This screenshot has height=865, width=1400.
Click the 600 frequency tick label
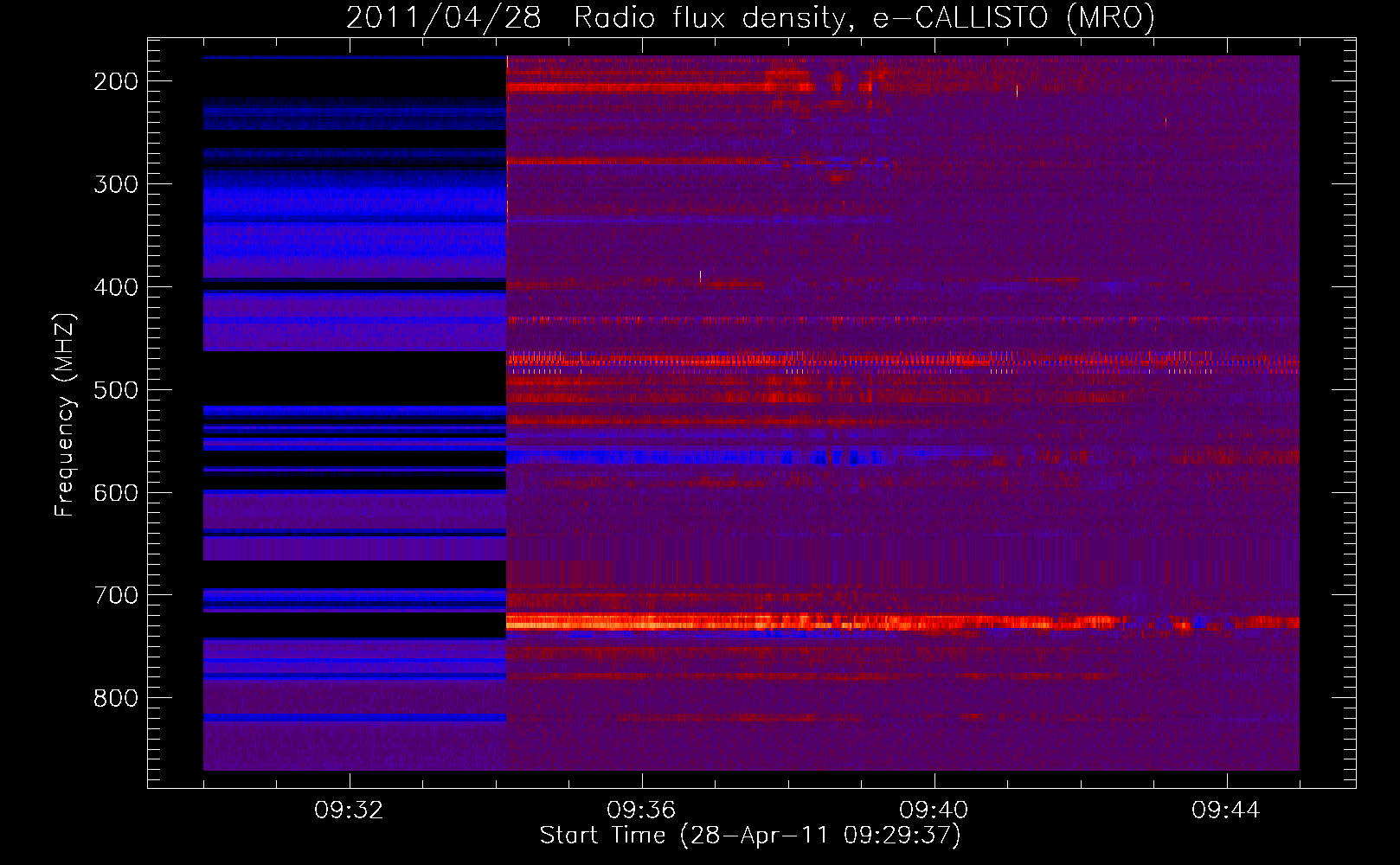116,493
